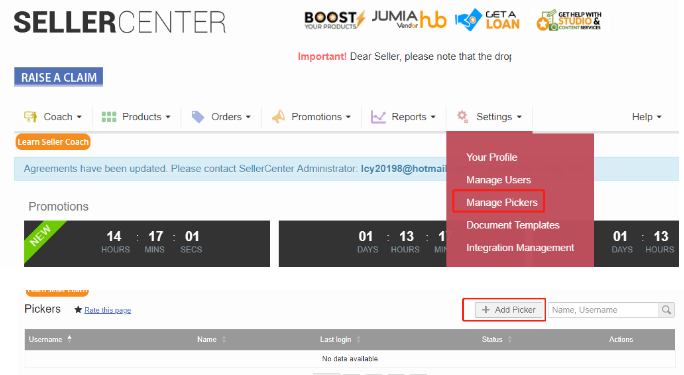Select Your Profile from Settings menu
The image size is (684, 375).
(492, 157)
